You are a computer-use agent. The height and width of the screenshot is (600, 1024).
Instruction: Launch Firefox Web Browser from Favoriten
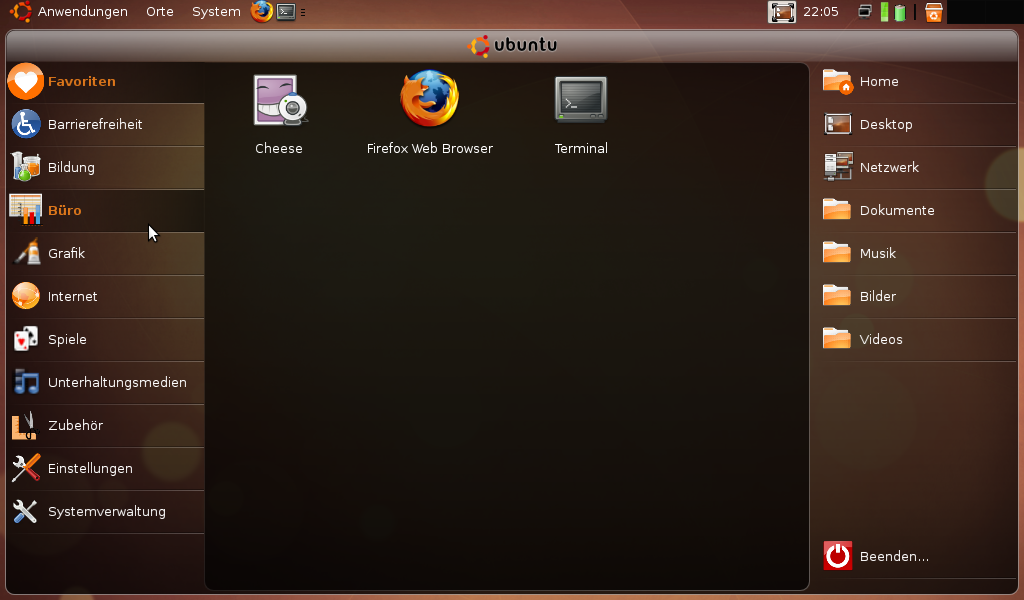430,114
